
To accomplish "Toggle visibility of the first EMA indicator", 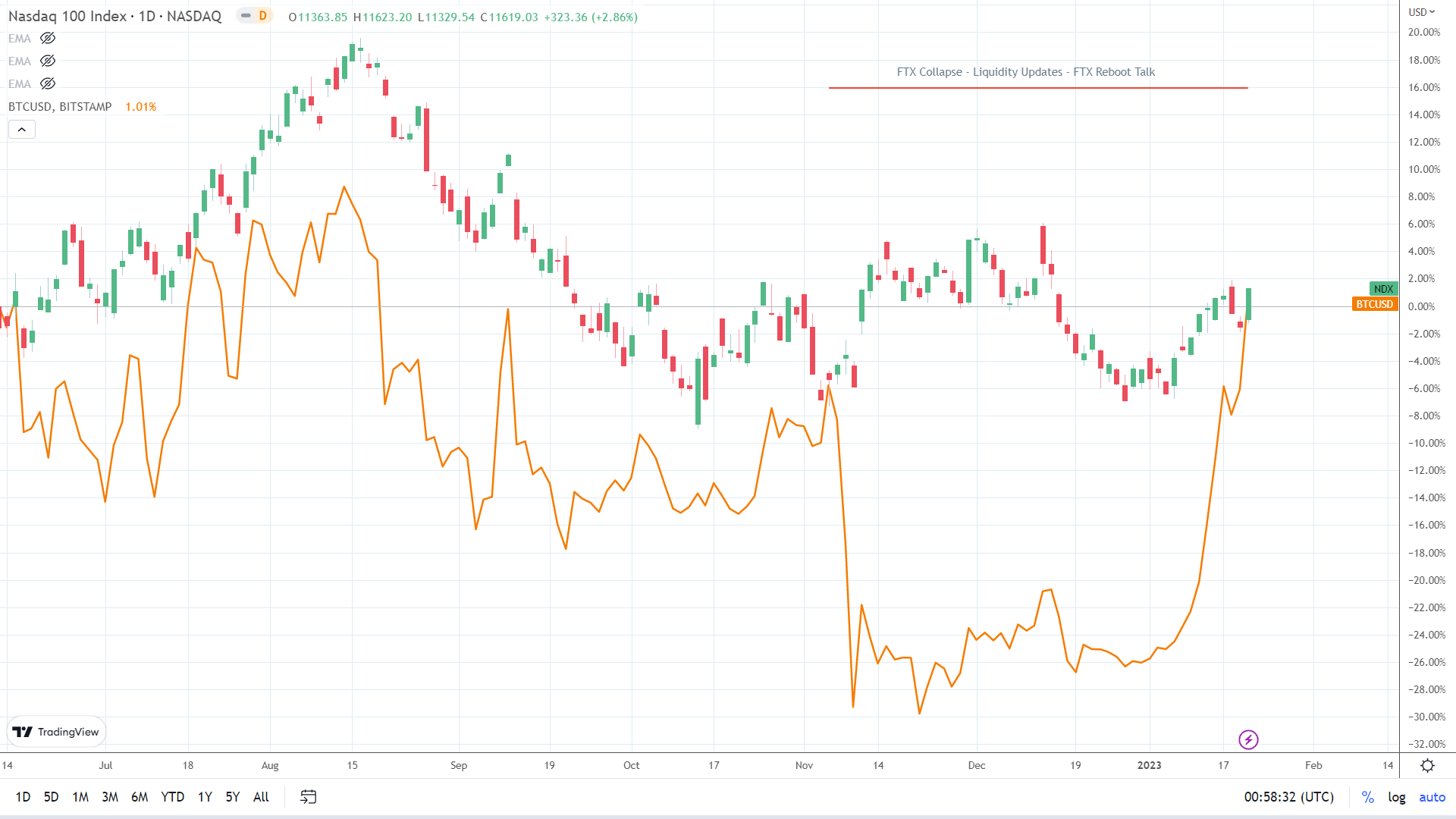I will click(x=48, y=39).
